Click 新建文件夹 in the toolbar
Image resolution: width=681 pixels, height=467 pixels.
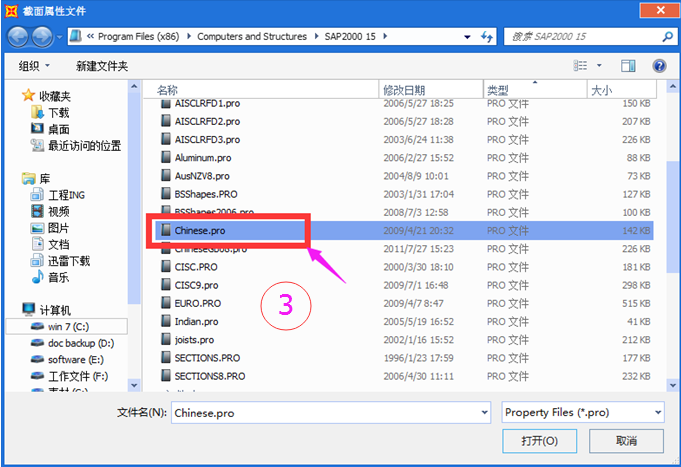(102, 66)
